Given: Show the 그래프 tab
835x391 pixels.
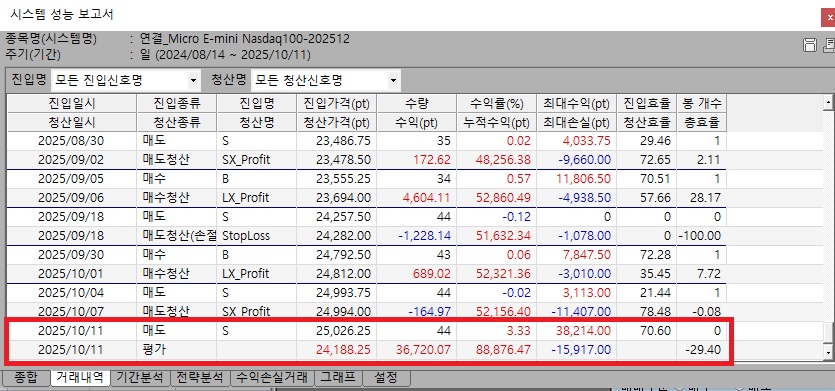Looking at the screenshot, I should [x=338, y=378].
